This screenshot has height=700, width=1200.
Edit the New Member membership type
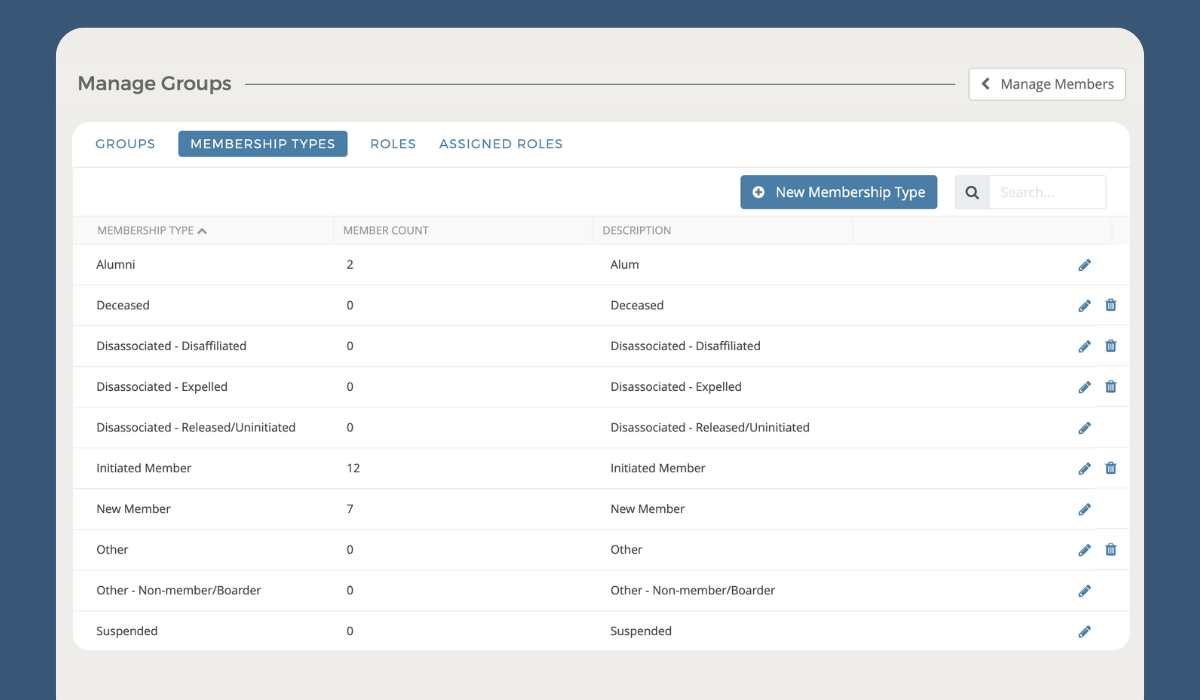tap(1085, 508)
